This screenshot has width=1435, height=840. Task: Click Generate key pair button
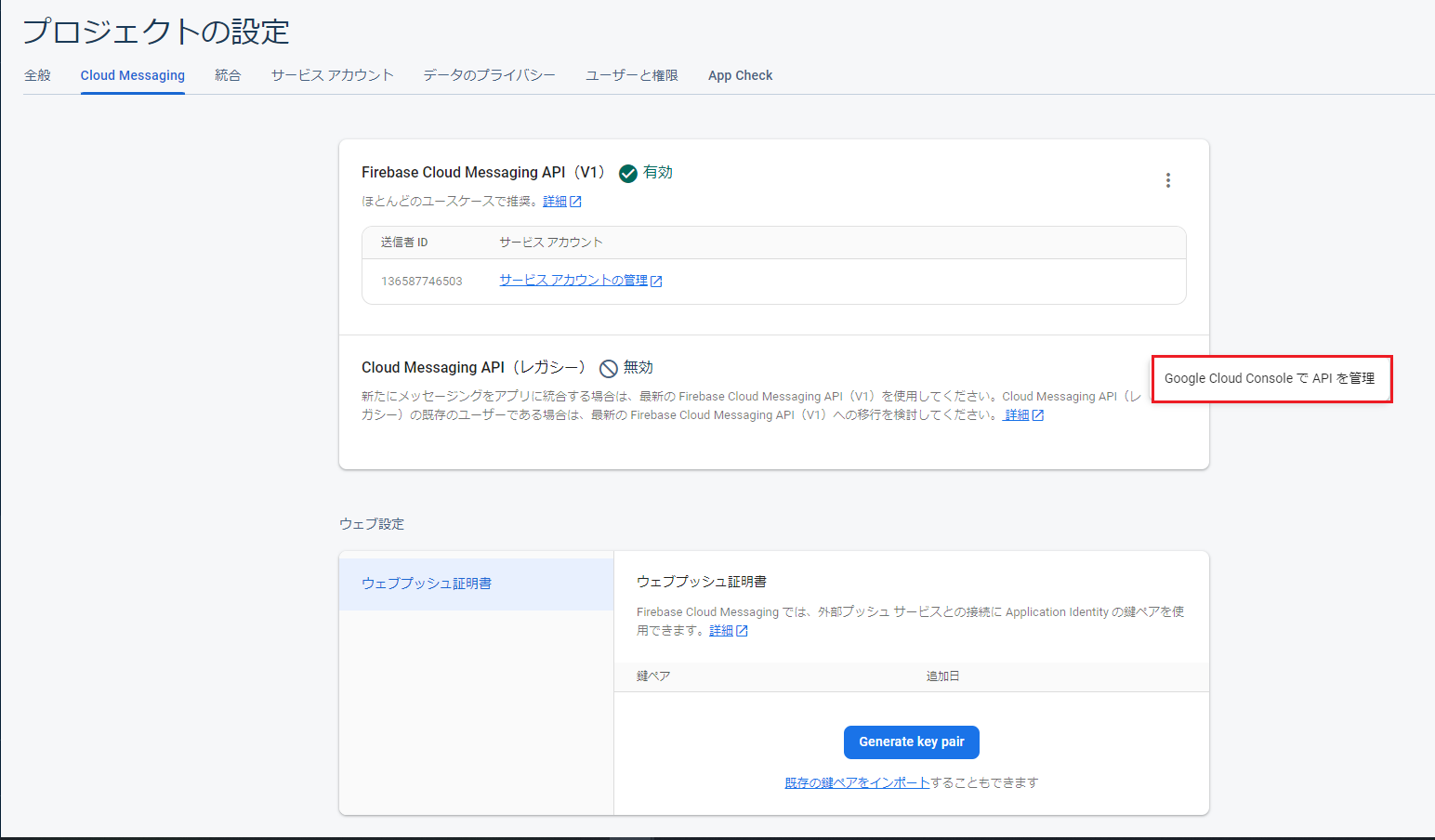click(912, 742)
